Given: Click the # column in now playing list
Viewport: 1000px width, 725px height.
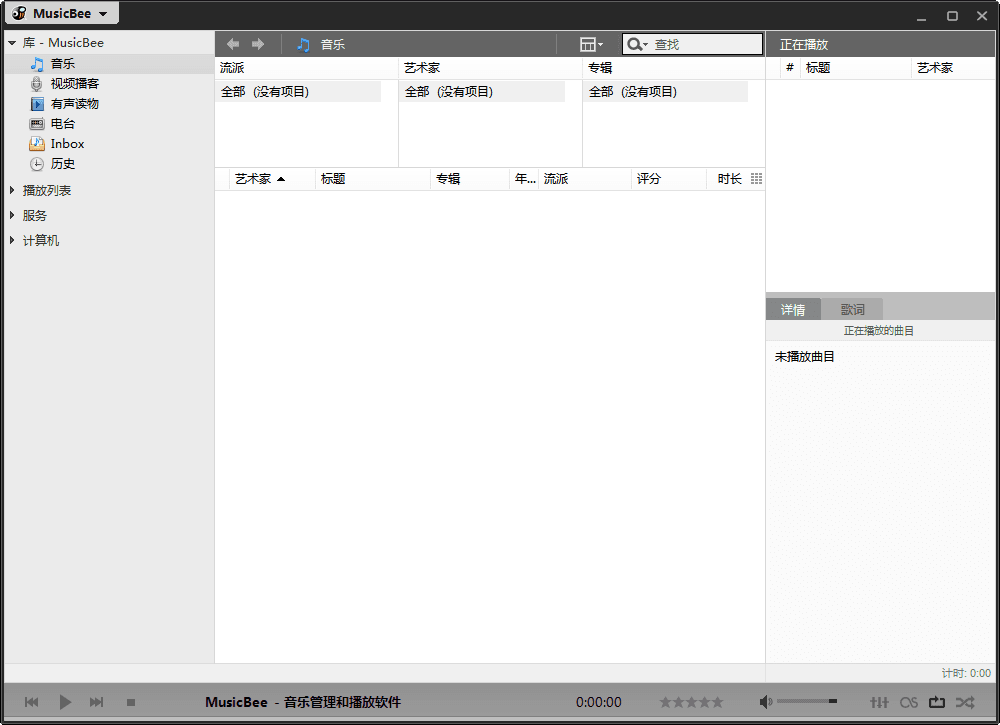Looking at the screenshot, I should point(790,68).
